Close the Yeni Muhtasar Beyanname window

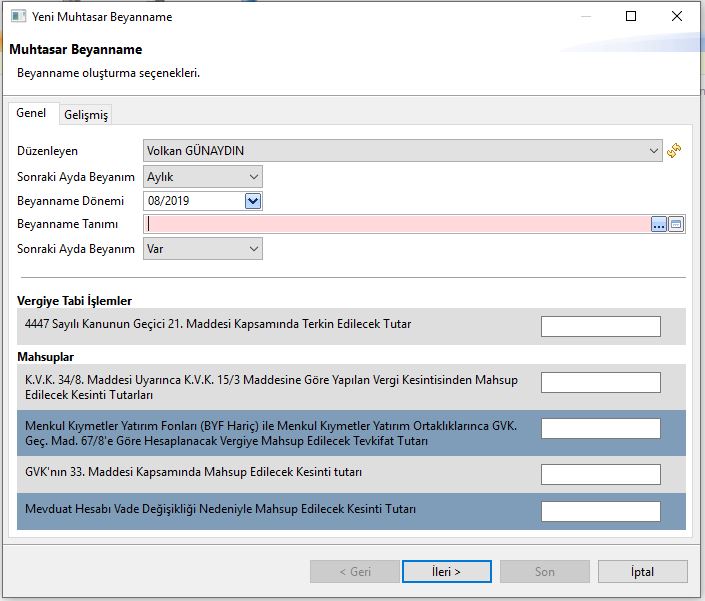click(x=677, y=17)
